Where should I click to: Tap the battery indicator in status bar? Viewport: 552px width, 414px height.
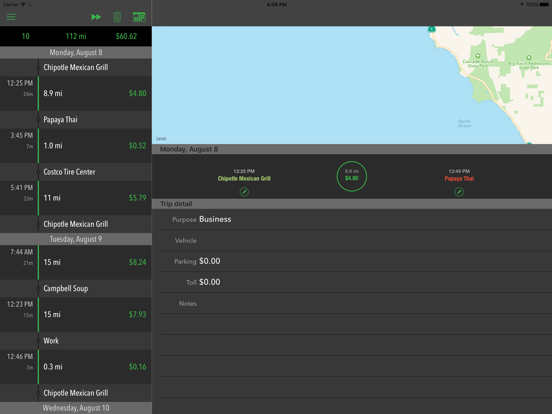[x=544, y=5]
